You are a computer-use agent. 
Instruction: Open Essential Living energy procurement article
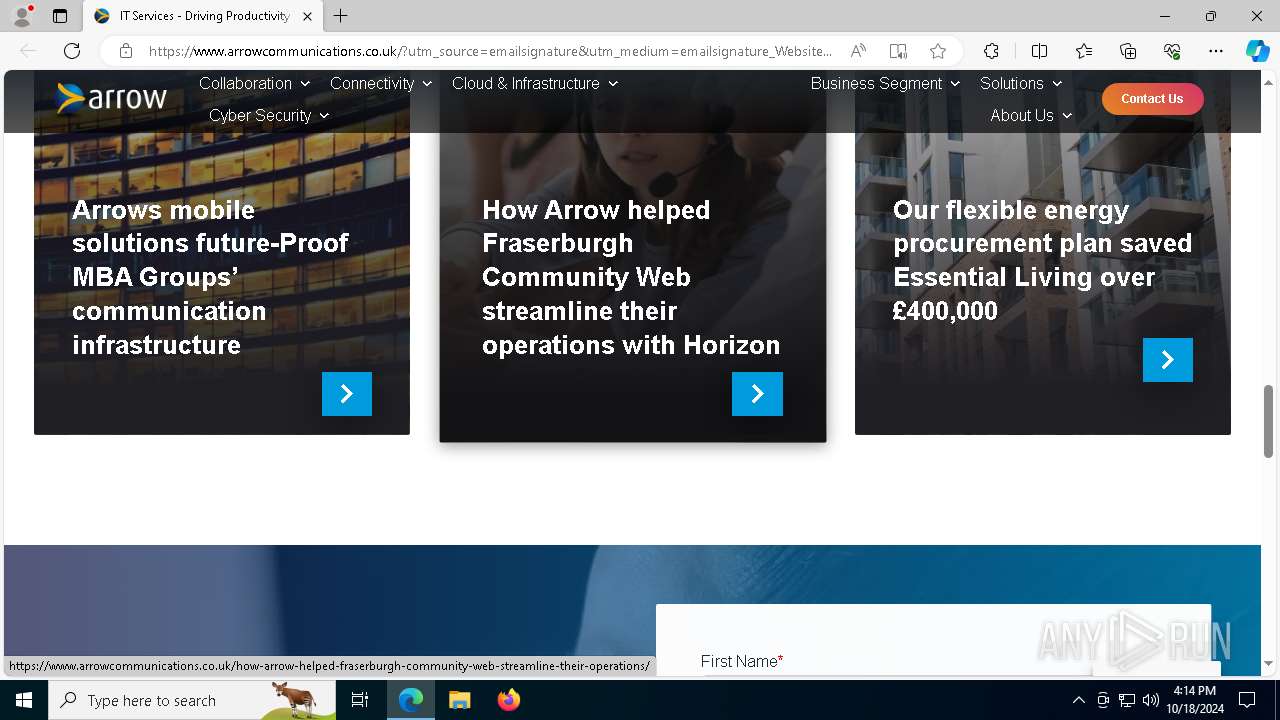[1042, 260]
